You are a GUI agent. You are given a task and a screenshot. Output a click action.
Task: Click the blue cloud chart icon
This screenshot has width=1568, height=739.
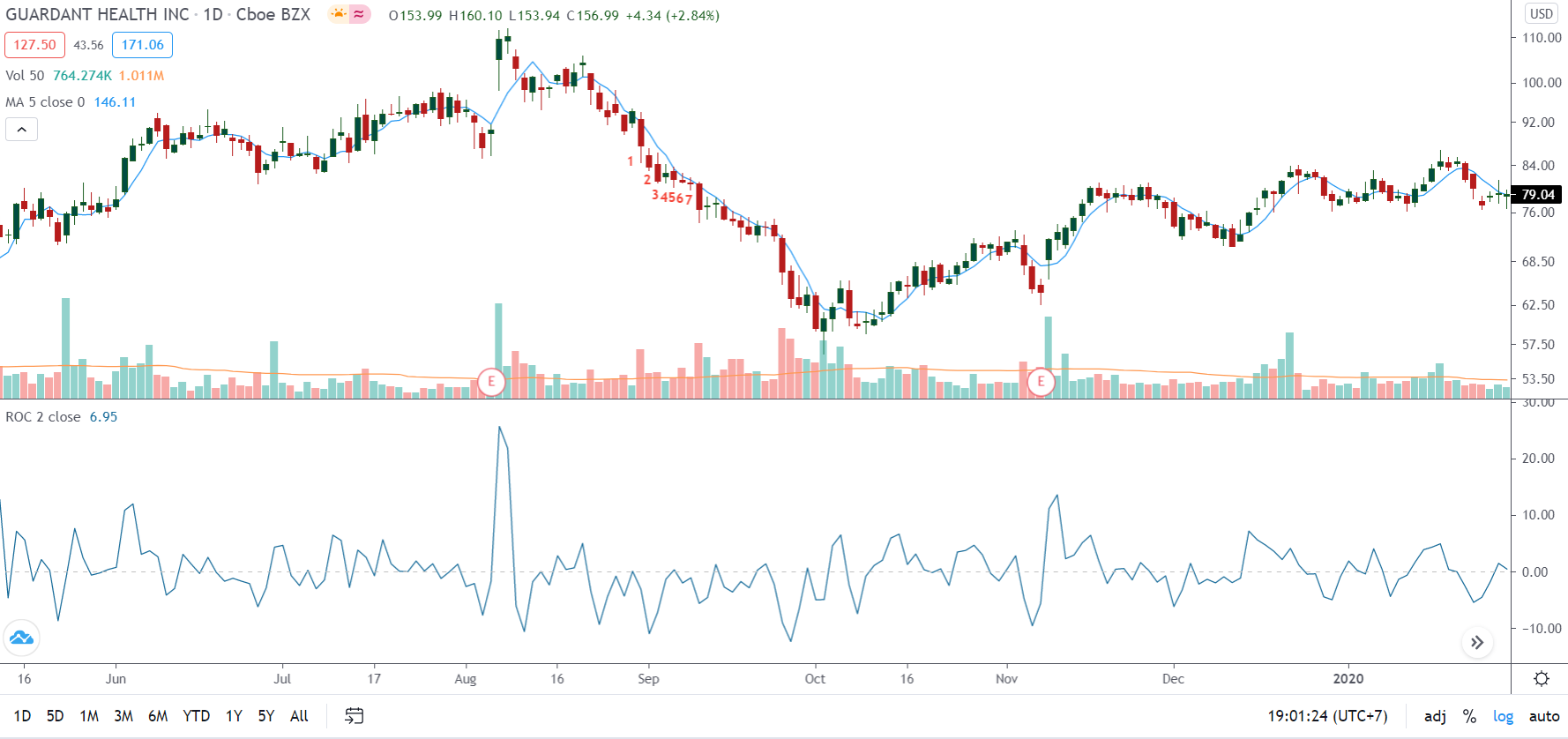point(21,638)
